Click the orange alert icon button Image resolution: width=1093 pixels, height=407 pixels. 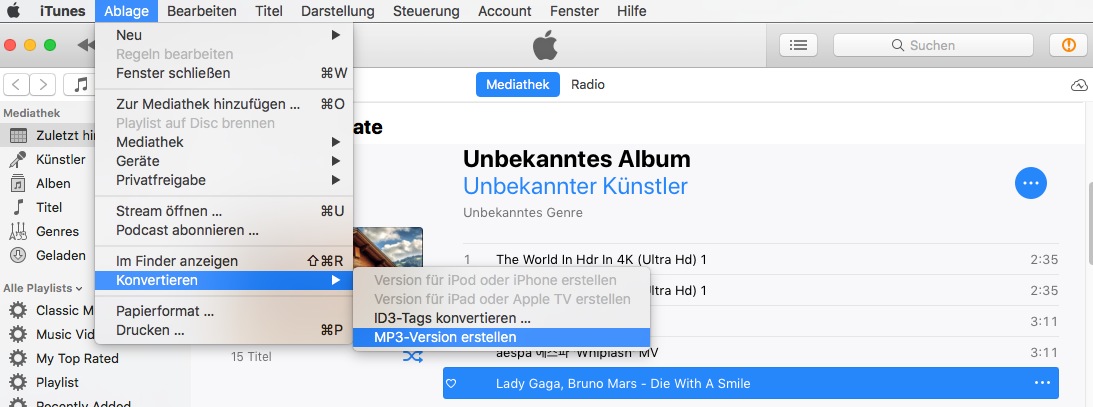click(x=1068, y=45)
